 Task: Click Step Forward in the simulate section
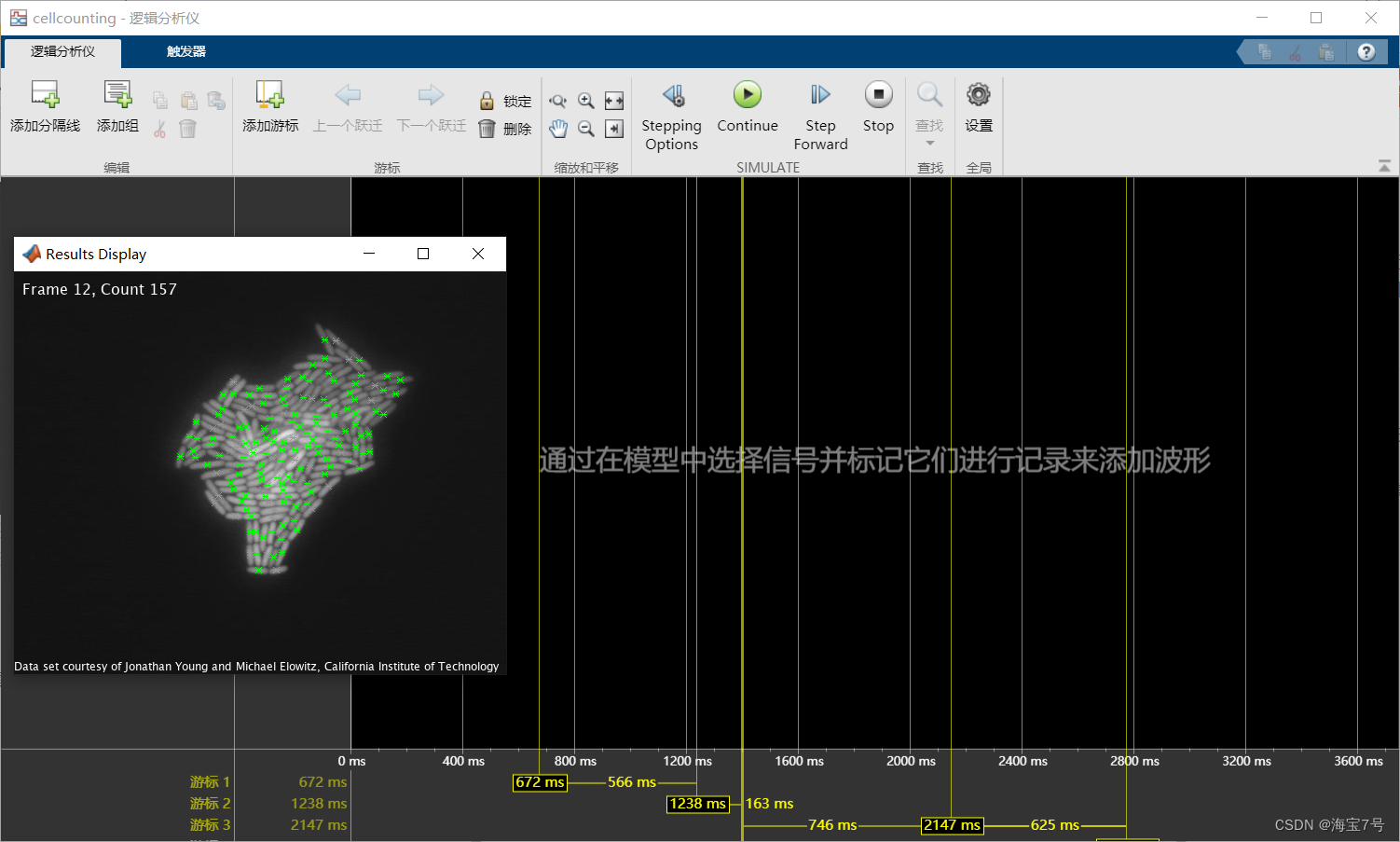coord(820,95)
